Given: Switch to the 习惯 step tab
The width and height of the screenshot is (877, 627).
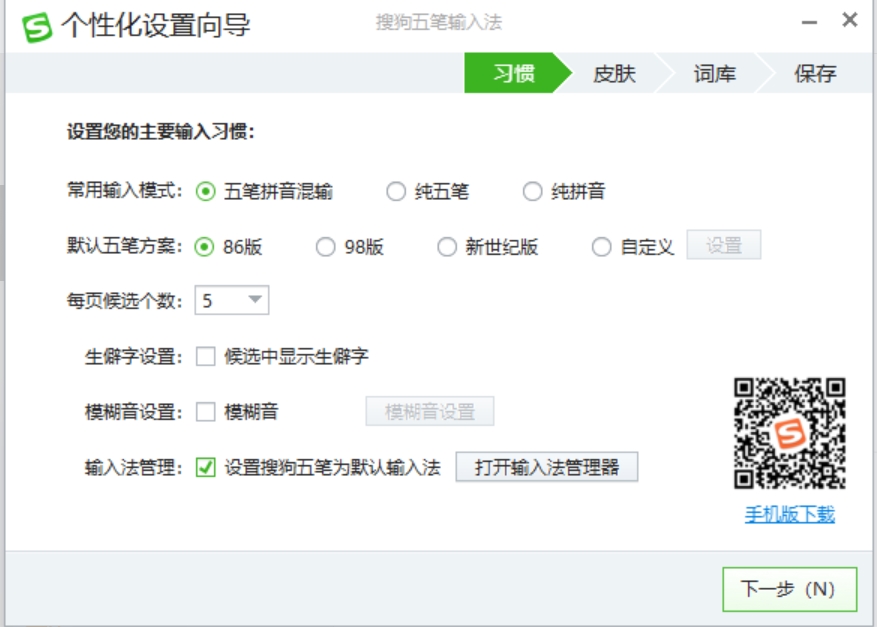Looking at the screenshot, I should (514, 73).
